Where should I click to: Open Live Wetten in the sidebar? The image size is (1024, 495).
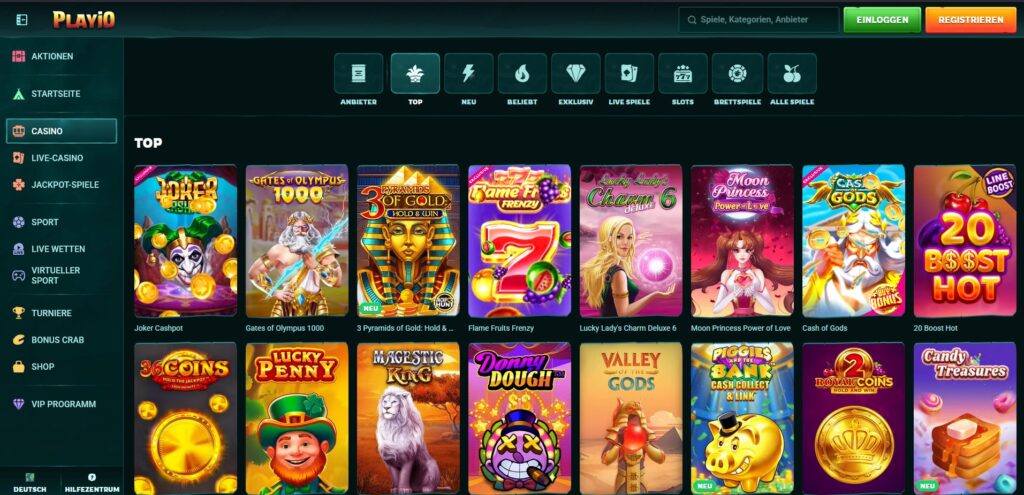pos(61,249)
